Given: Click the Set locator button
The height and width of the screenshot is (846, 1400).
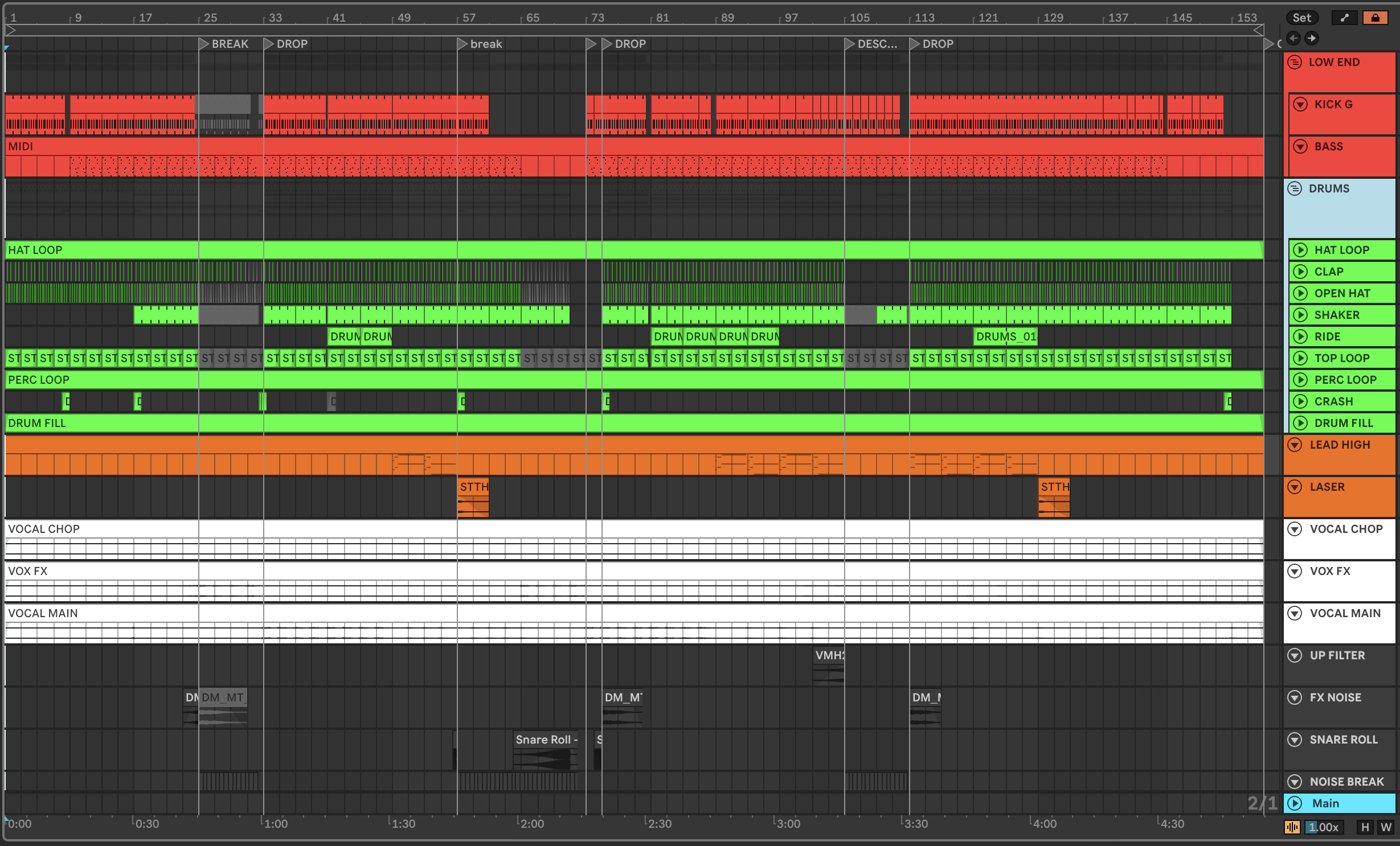Looking at the screenshot, I should click(x=1301, y=18).
